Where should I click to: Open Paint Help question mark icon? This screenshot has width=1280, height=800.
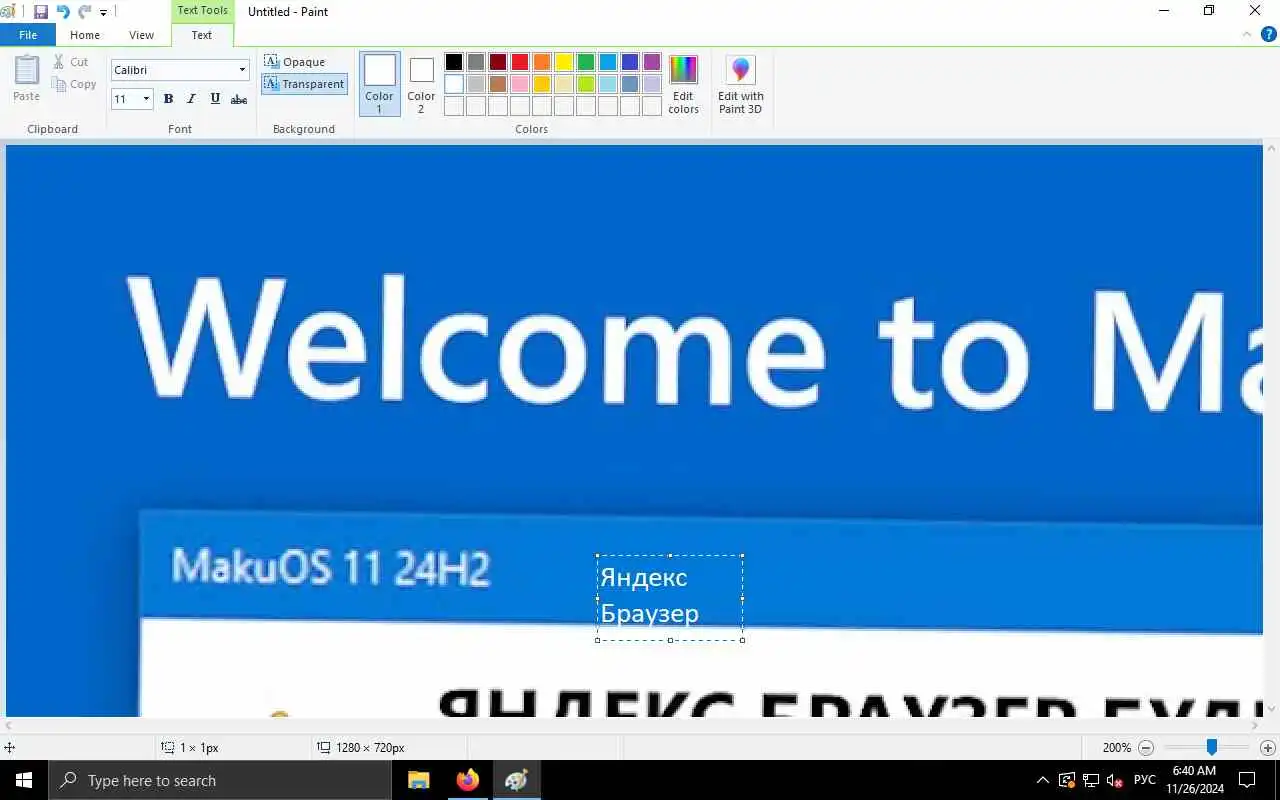[x=1269, y=34]
